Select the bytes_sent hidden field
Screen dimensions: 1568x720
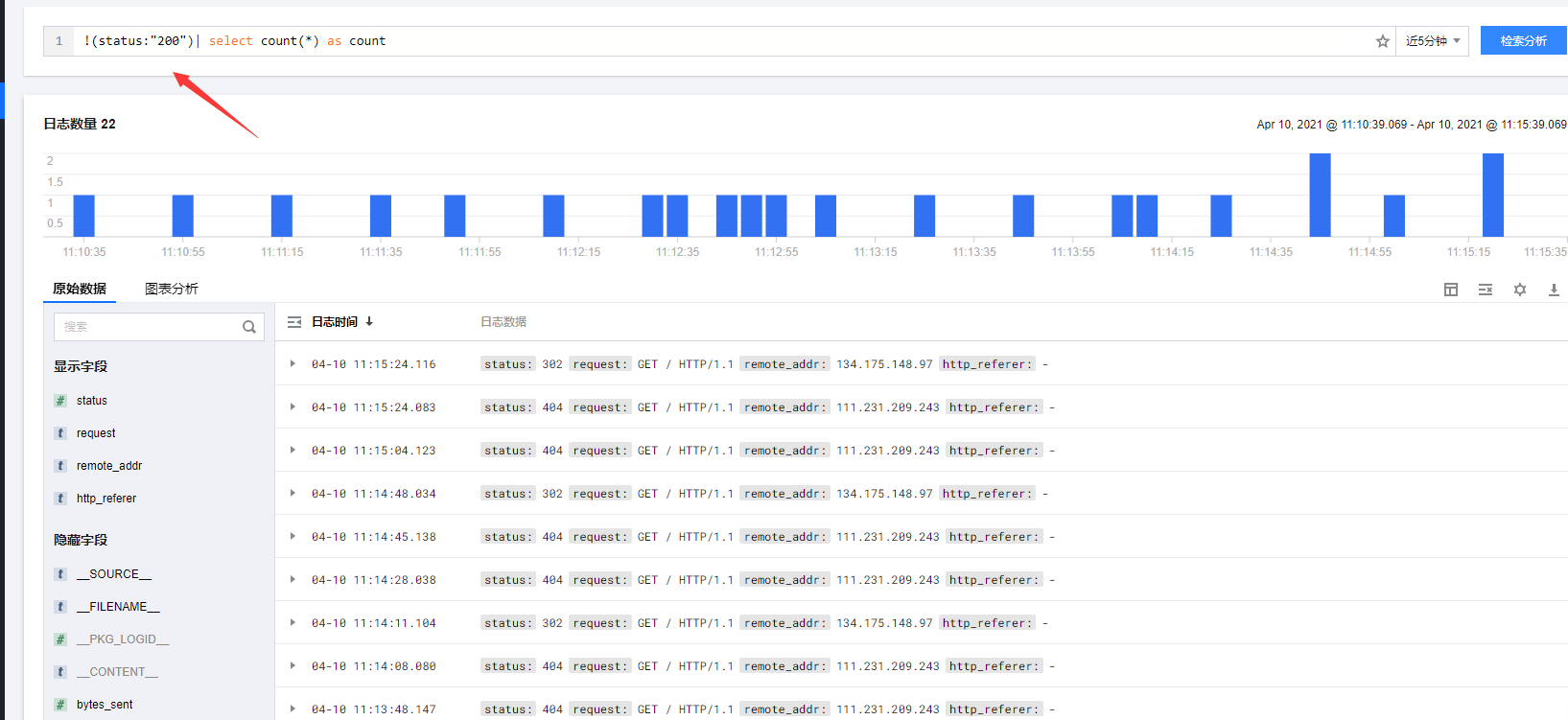105,705
